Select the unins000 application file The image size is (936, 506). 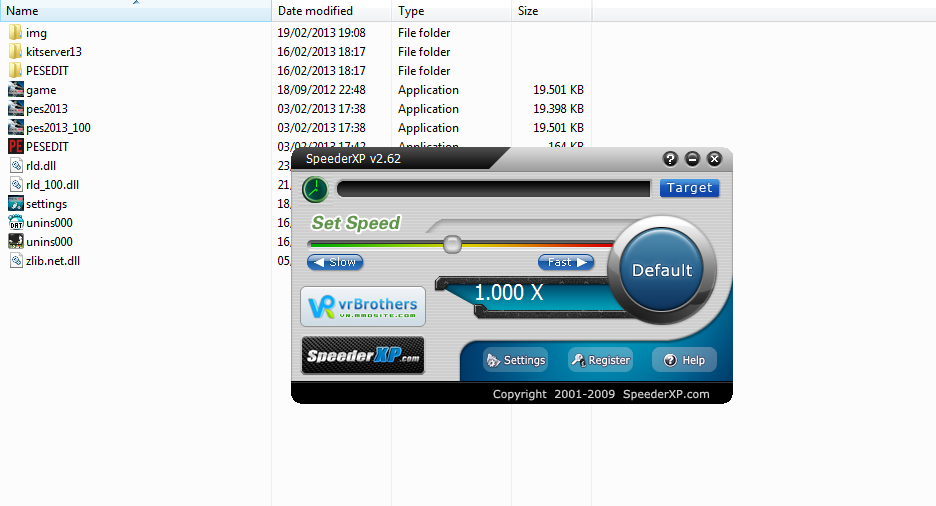50,242
